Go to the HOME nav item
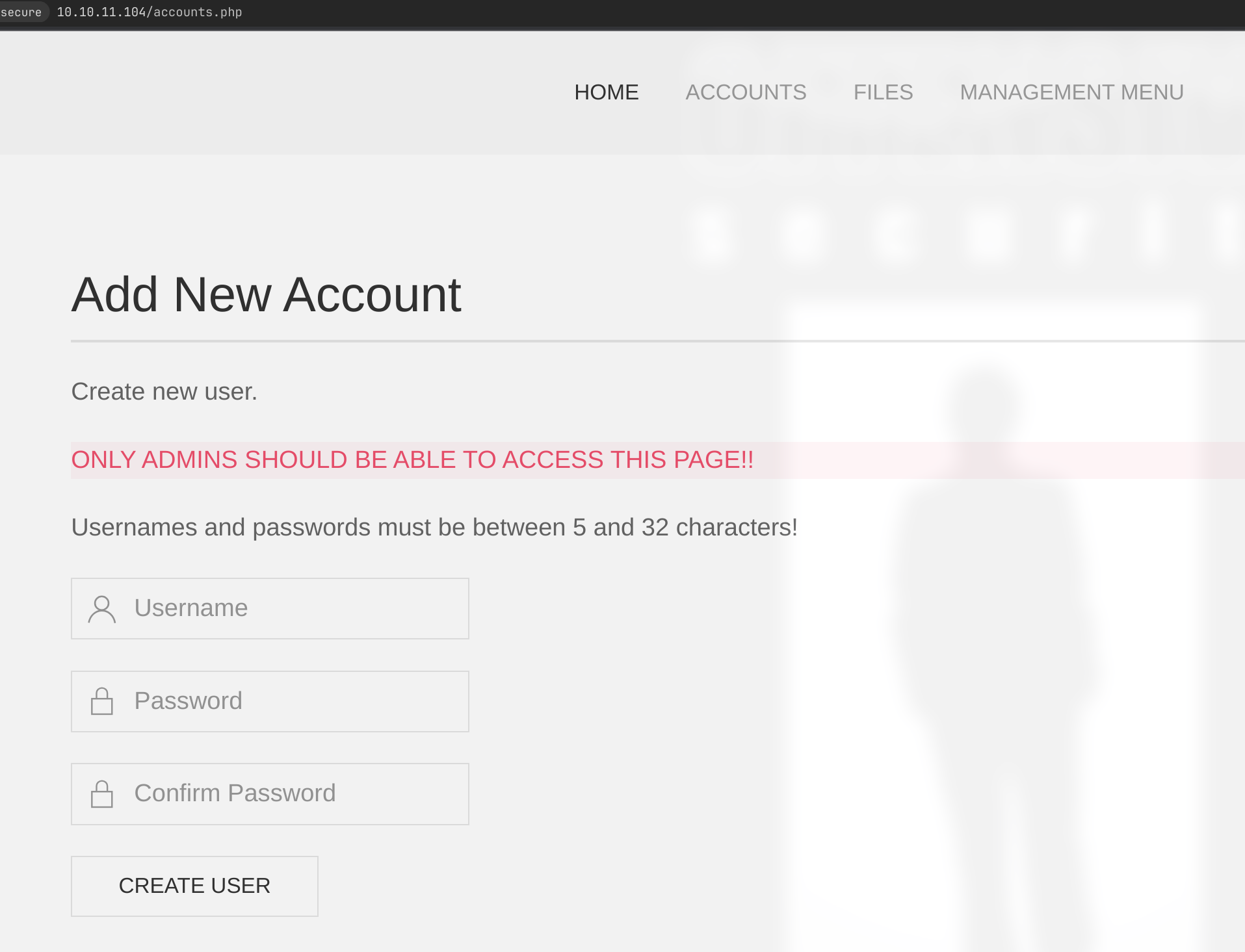Viewport: 1245px width, 952px height. pos(607,92)
